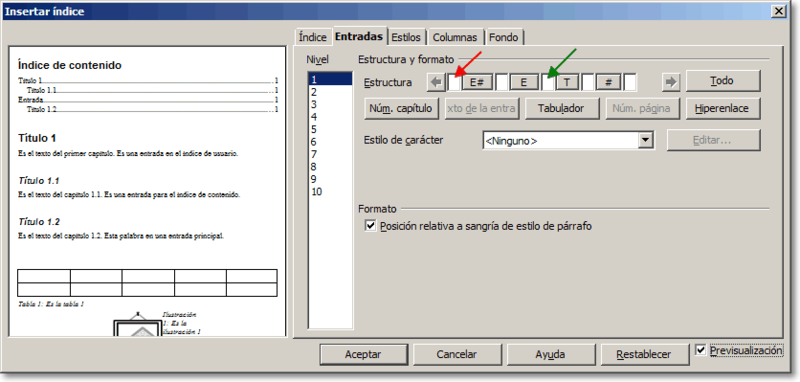Switch to the Índice tab

[x=313, y=37]
